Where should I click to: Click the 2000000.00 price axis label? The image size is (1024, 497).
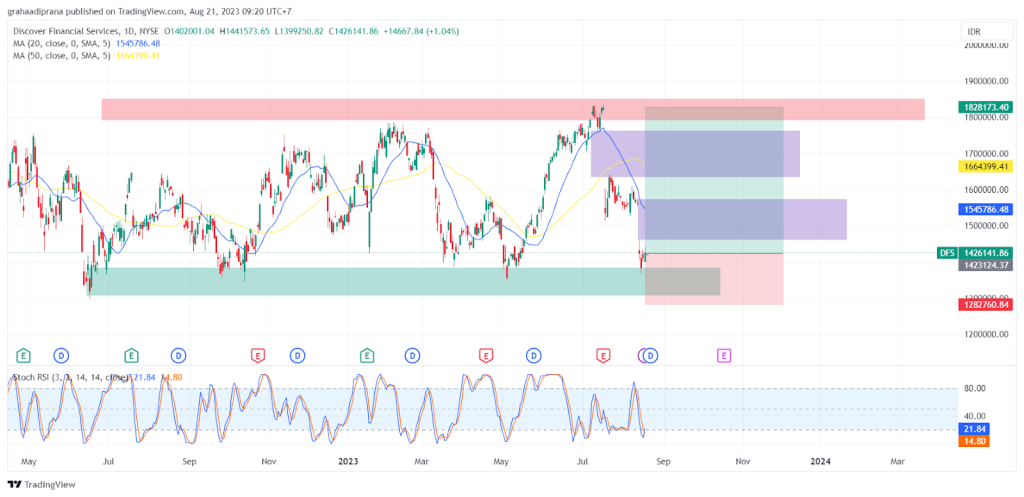(x=986, y=45)
